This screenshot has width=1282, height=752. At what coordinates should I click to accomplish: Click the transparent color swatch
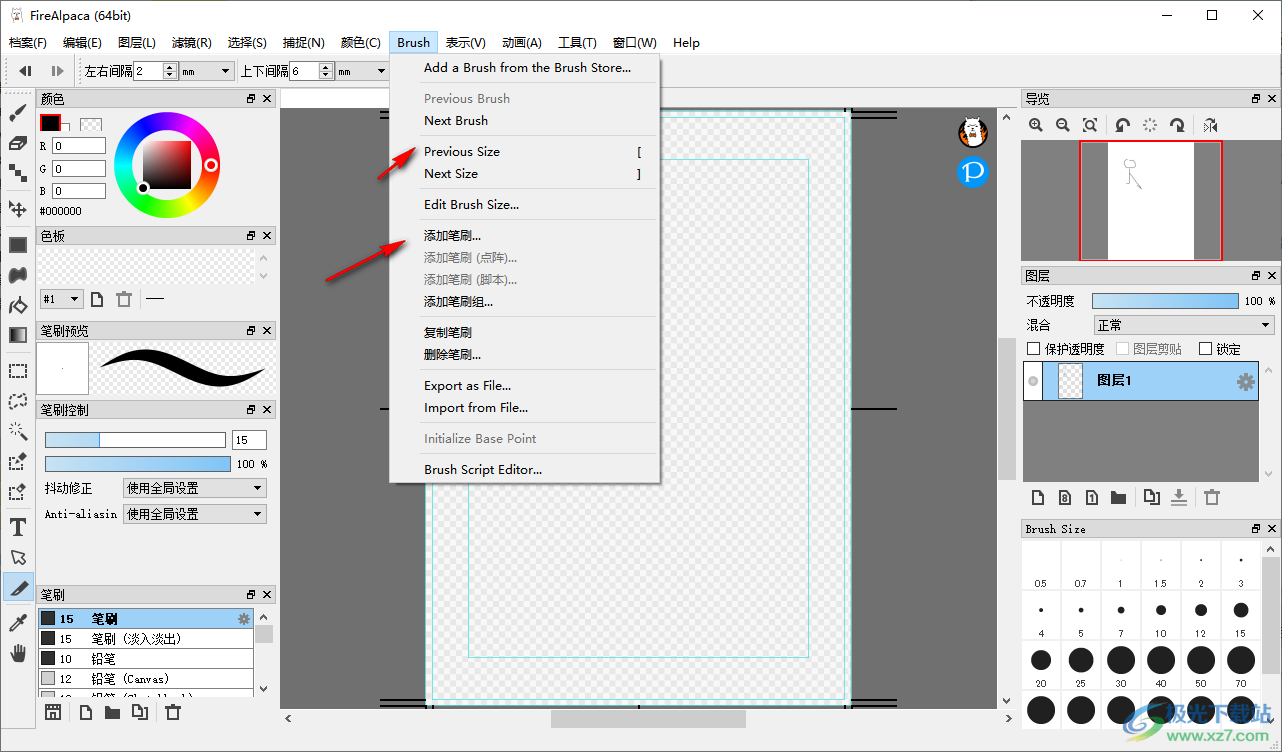click(x=91, y=126)
